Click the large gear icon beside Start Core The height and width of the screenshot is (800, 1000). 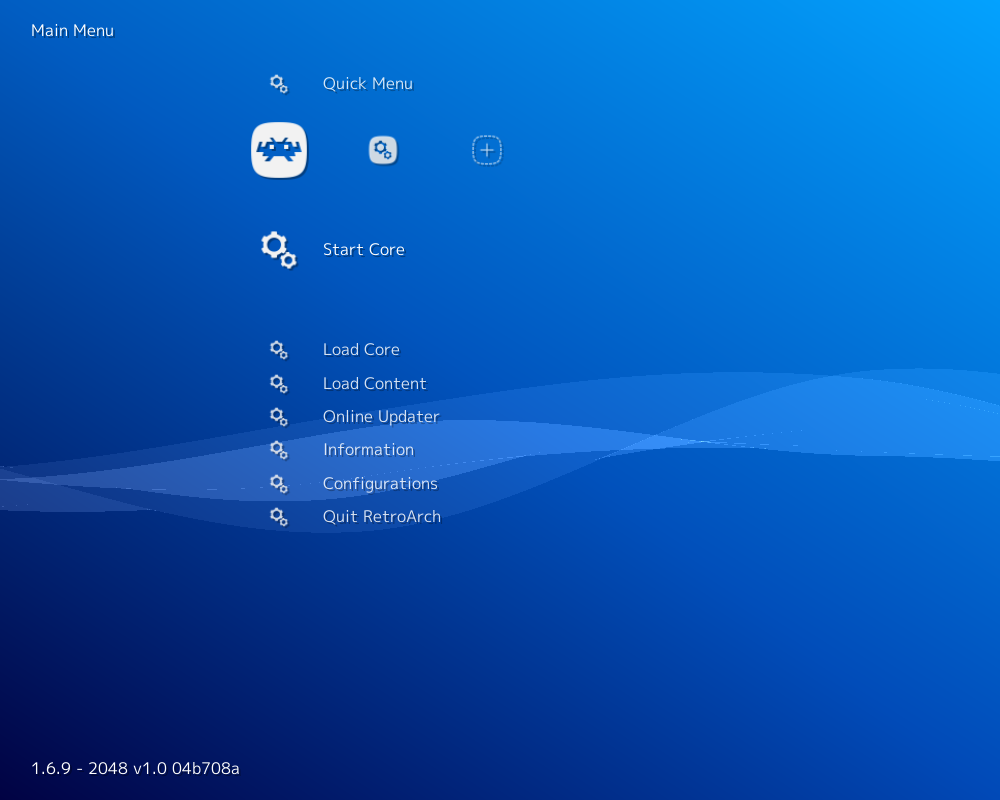click(x=279, y=249)
